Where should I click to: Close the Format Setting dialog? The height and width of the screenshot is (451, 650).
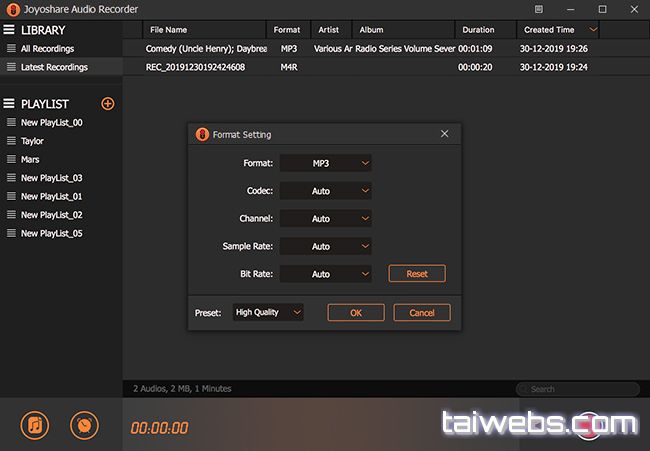(x=445, y=134)
